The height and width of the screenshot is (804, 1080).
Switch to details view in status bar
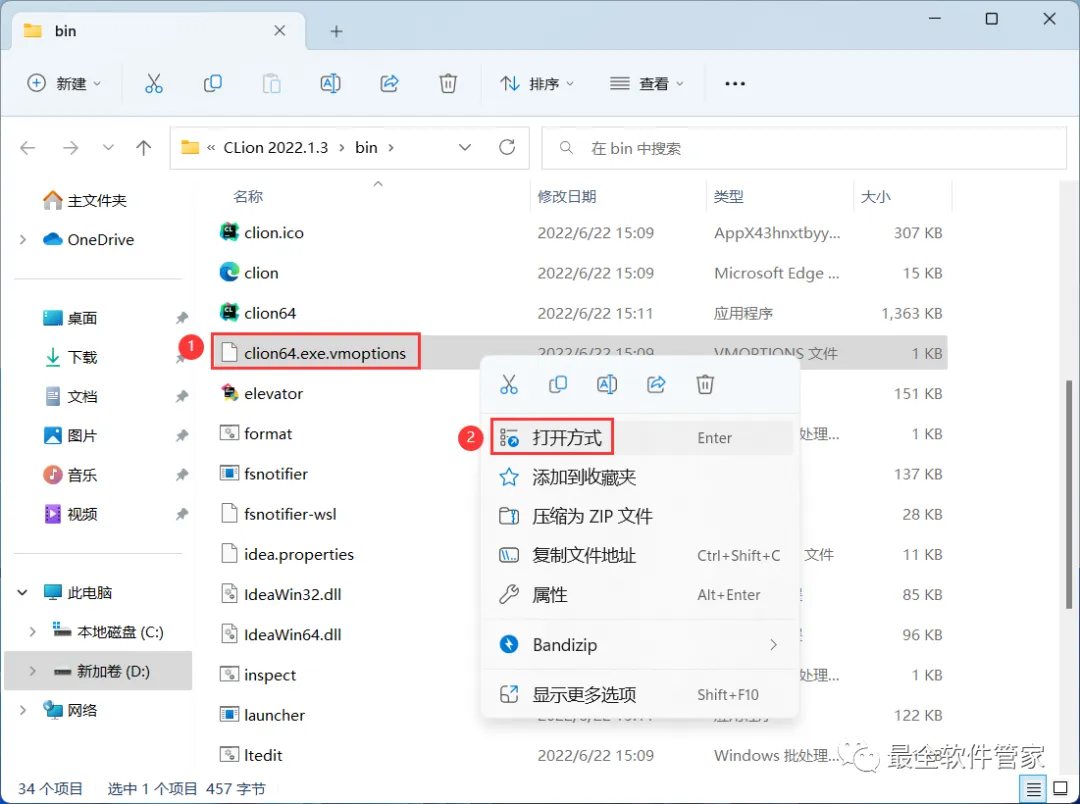(x=1033, y=789)
